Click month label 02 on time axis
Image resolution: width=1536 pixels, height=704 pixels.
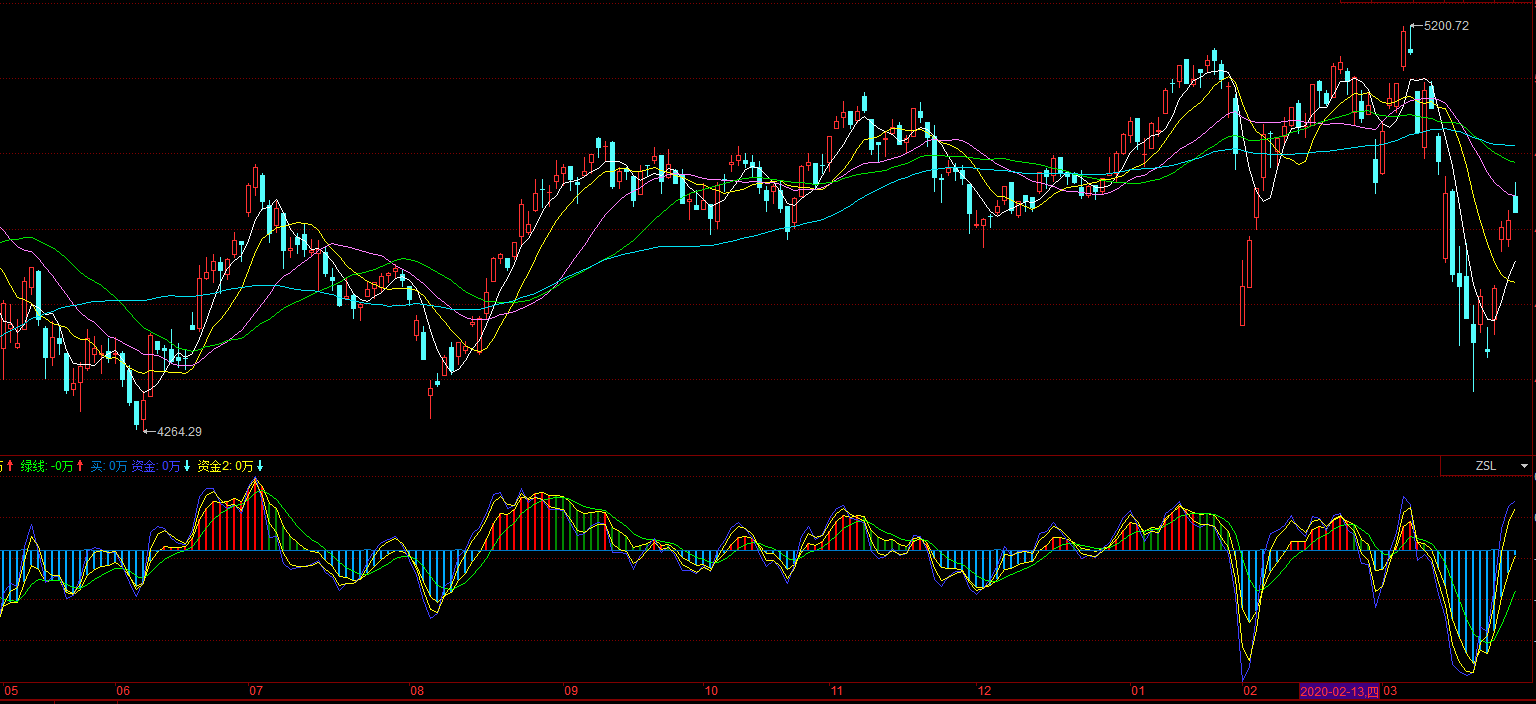tap(1249, 691)
